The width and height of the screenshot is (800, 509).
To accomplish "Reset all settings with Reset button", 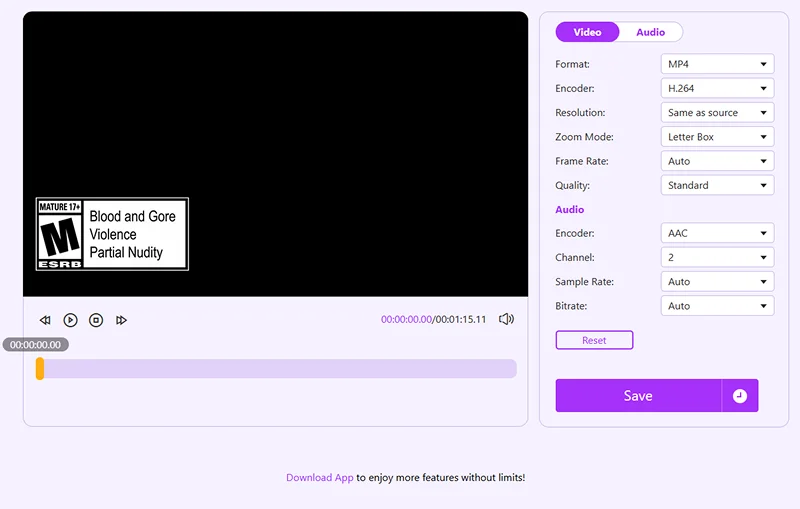I will 594,340.
